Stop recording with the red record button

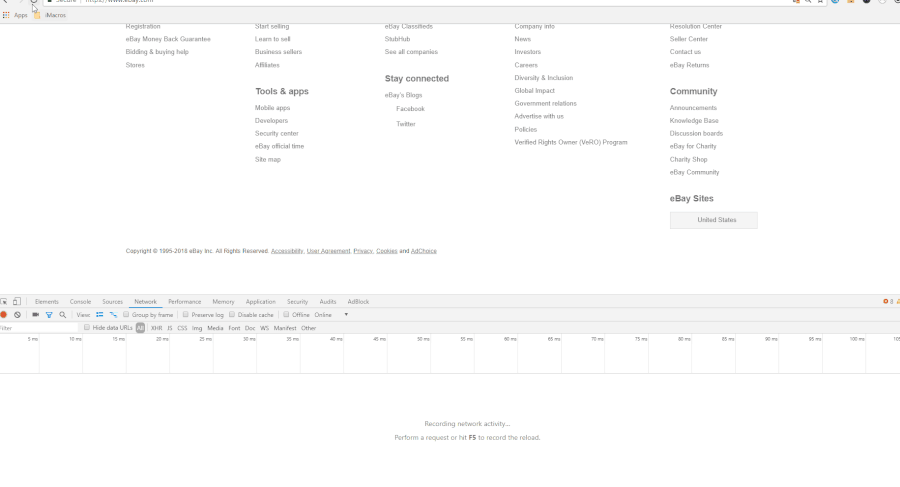3,315
